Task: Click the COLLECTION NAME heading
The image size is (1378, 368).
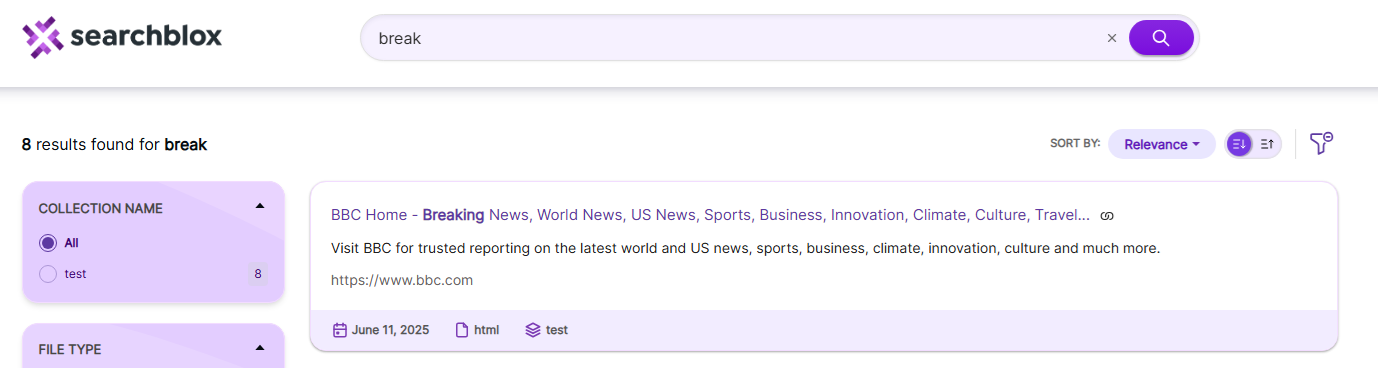Action: coord(100,209)
